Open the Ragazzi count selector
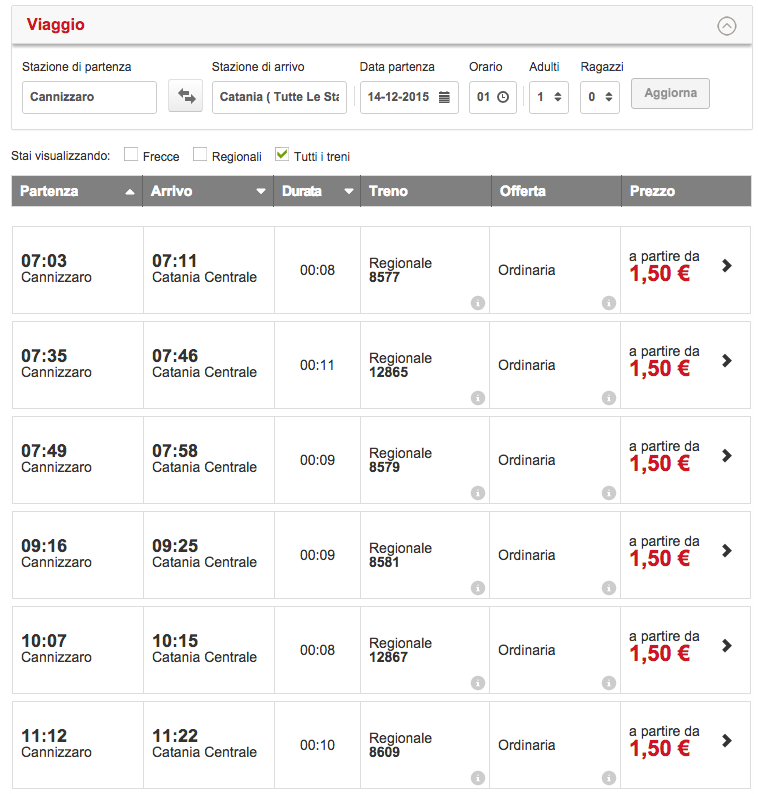The height and width of the screenshot is (794, 758). pyautogui.click(x=600, y=98)
